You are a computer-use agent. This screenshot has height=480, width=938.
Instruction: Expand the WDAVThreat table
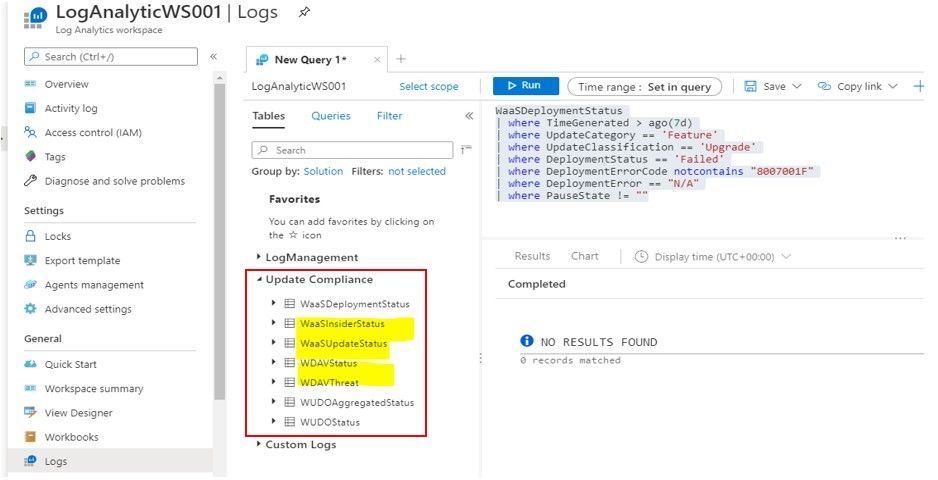(273, 381)
